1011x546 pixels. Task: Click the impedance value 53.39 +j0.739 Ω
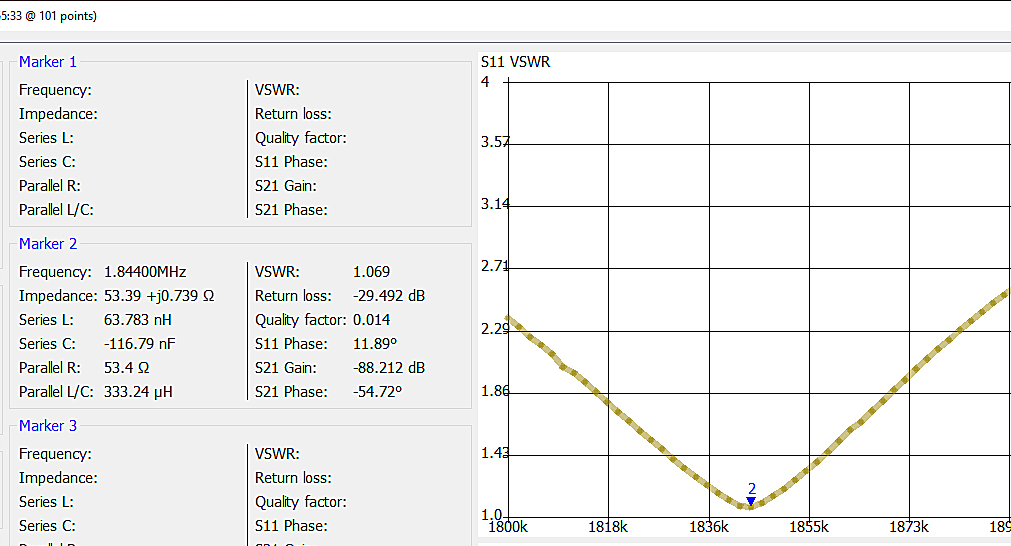point(160,296)
